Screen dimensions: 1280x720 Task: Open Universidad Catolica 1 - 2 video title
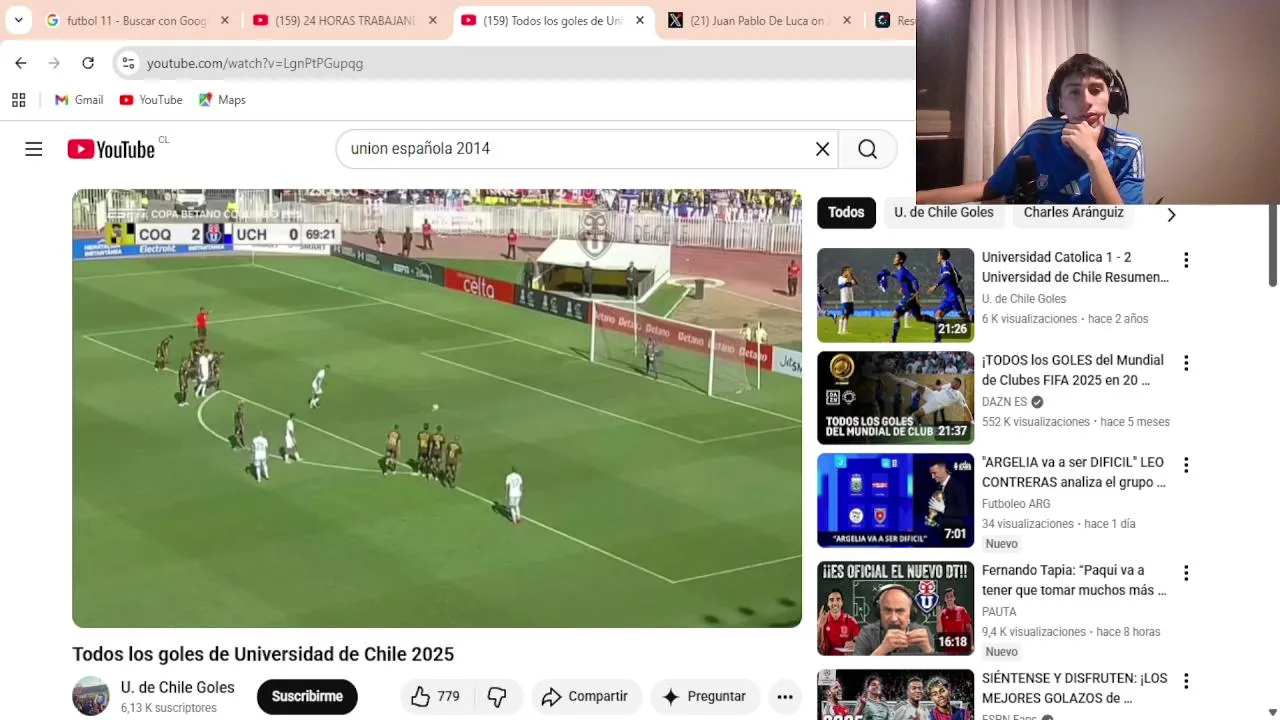click(x=1075, y=267)
